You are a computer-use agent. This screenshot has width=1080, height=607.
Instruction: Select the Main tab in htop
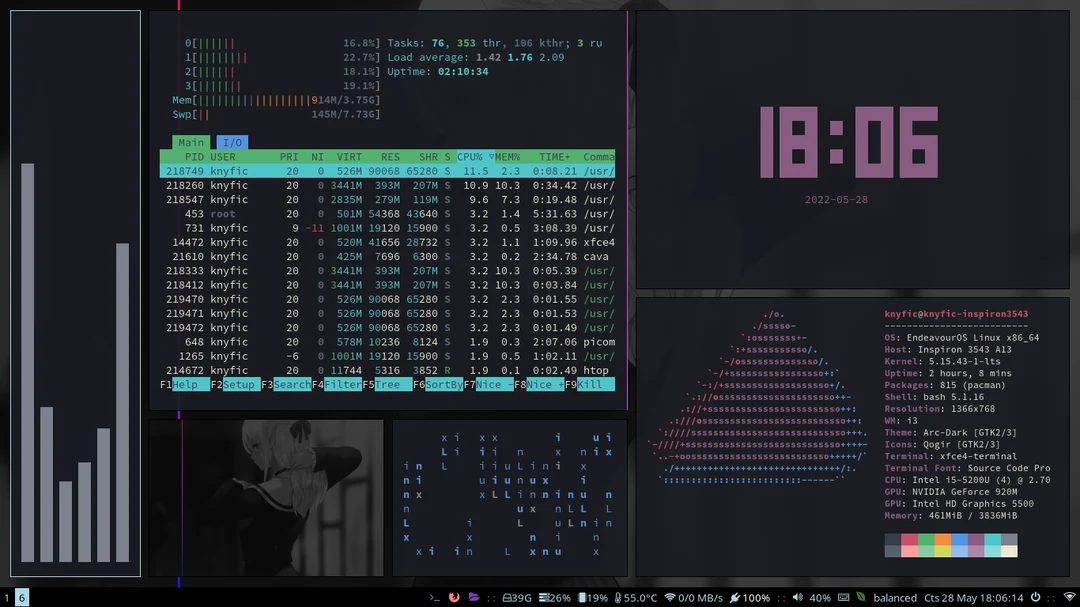click(192, 142)
